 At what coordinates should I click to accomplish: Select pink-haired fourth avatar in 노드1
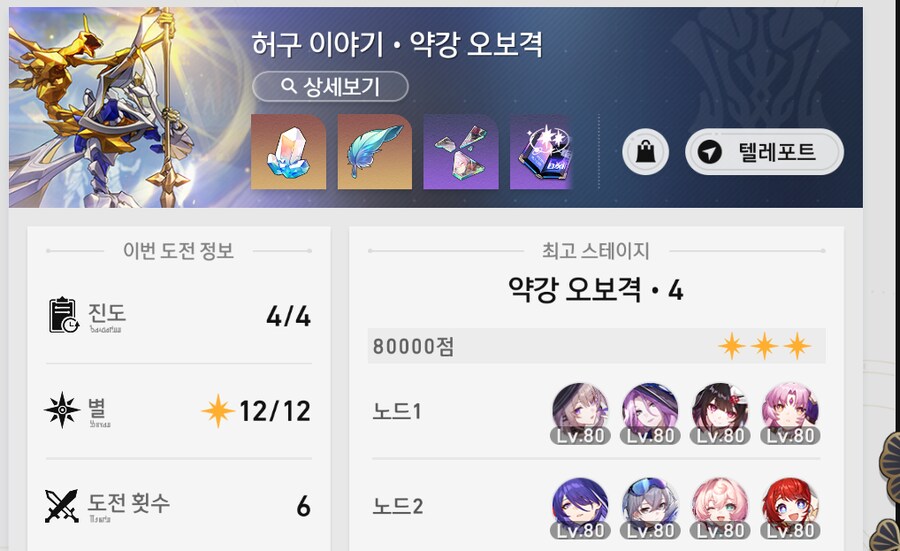(790, 414)
